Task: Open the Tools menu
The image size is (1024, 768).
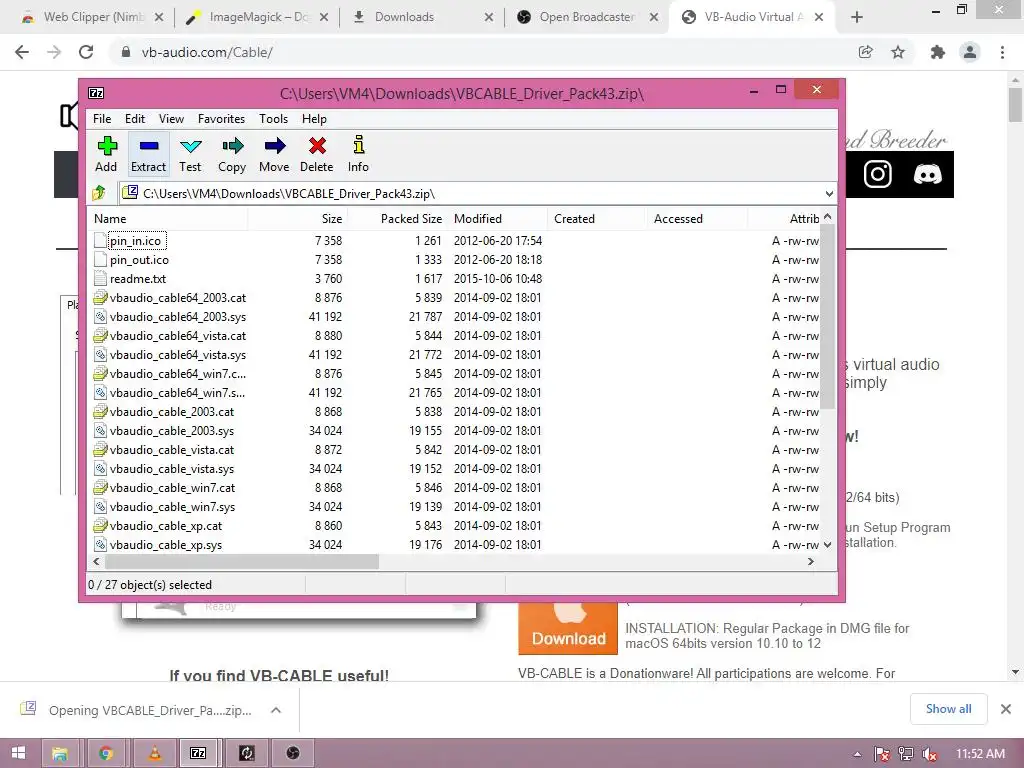Action: (x=273, y=119)
